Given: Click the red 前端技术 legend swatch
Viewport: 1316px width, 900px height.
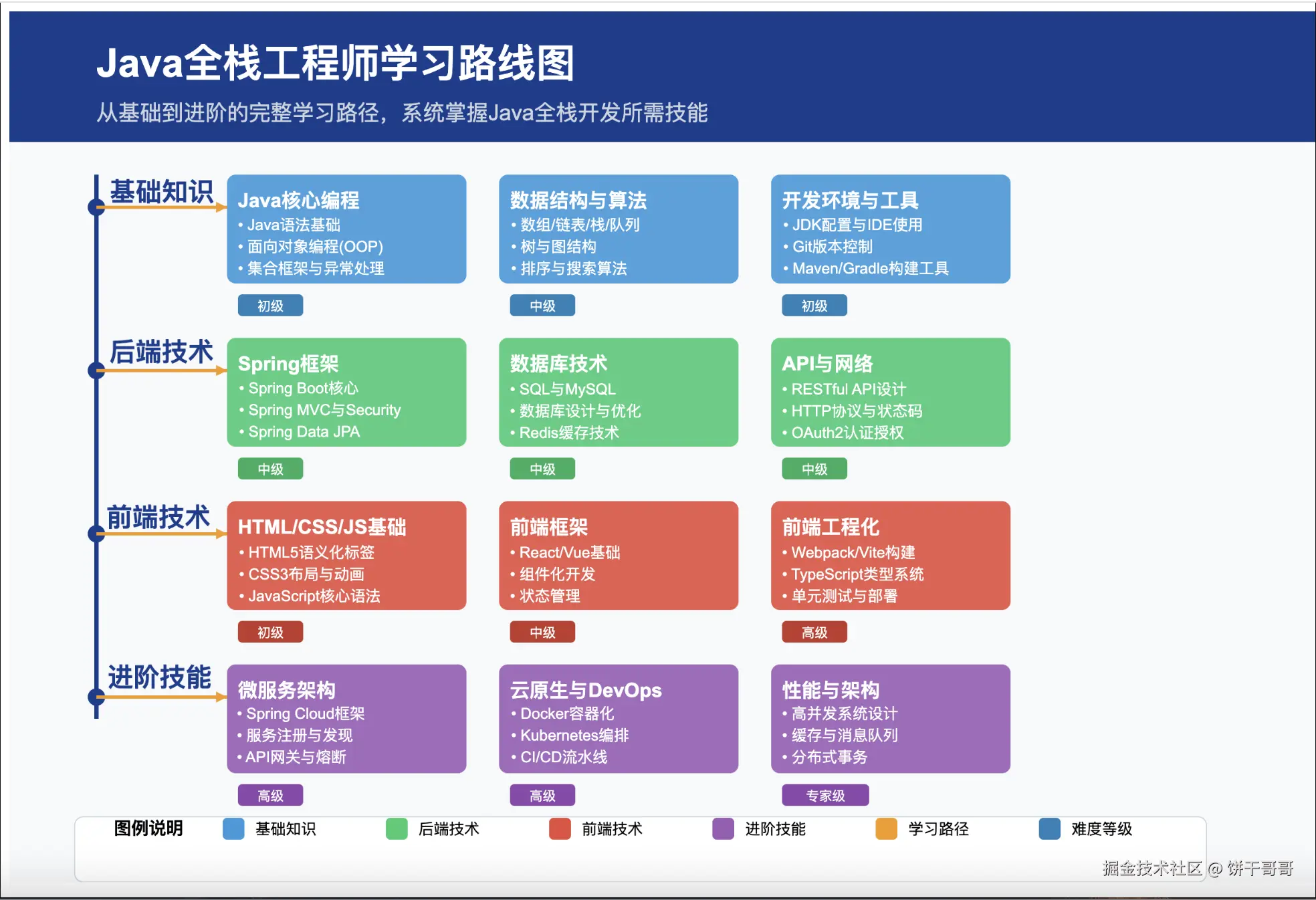Looking at the screenshot, I should [560, 828].
